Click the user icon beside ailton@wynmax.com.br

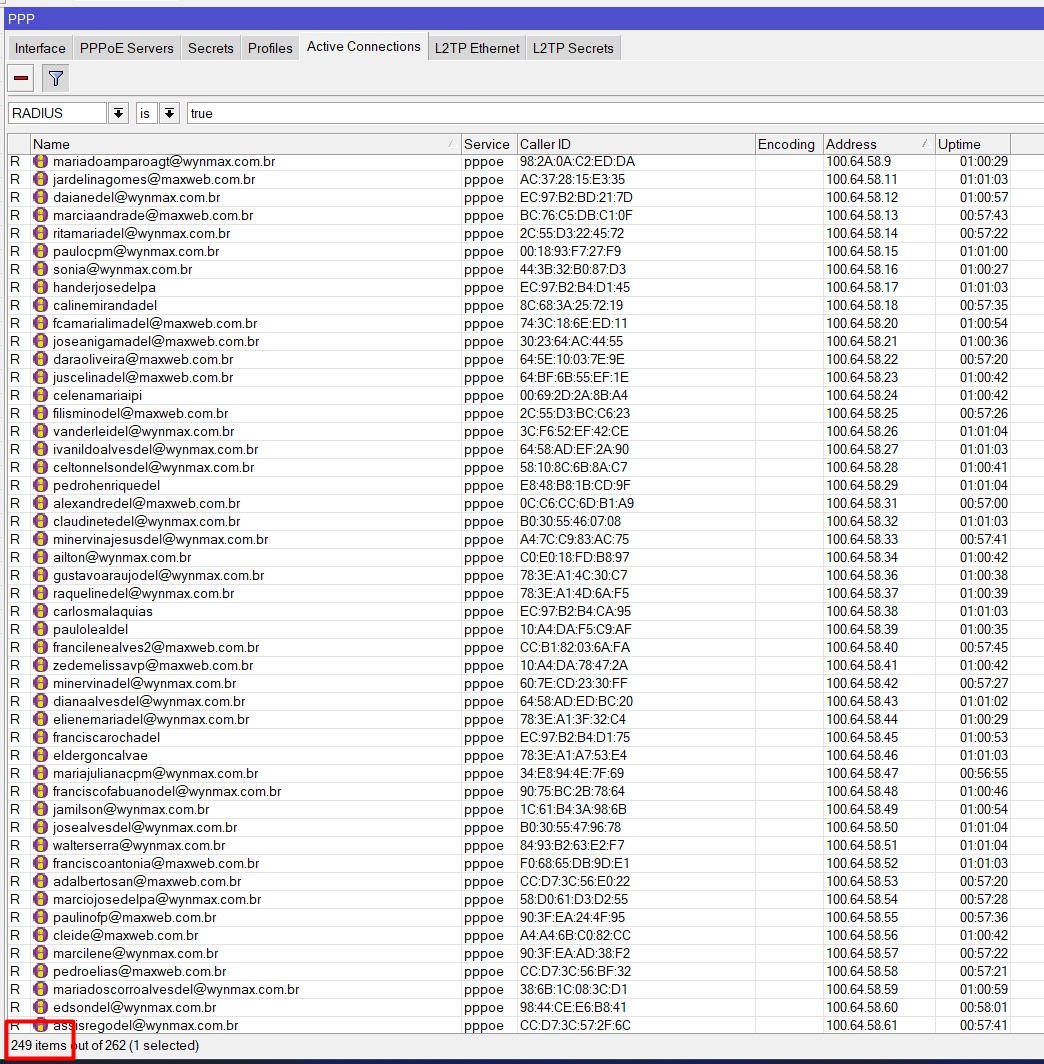[x=41, y=557]
